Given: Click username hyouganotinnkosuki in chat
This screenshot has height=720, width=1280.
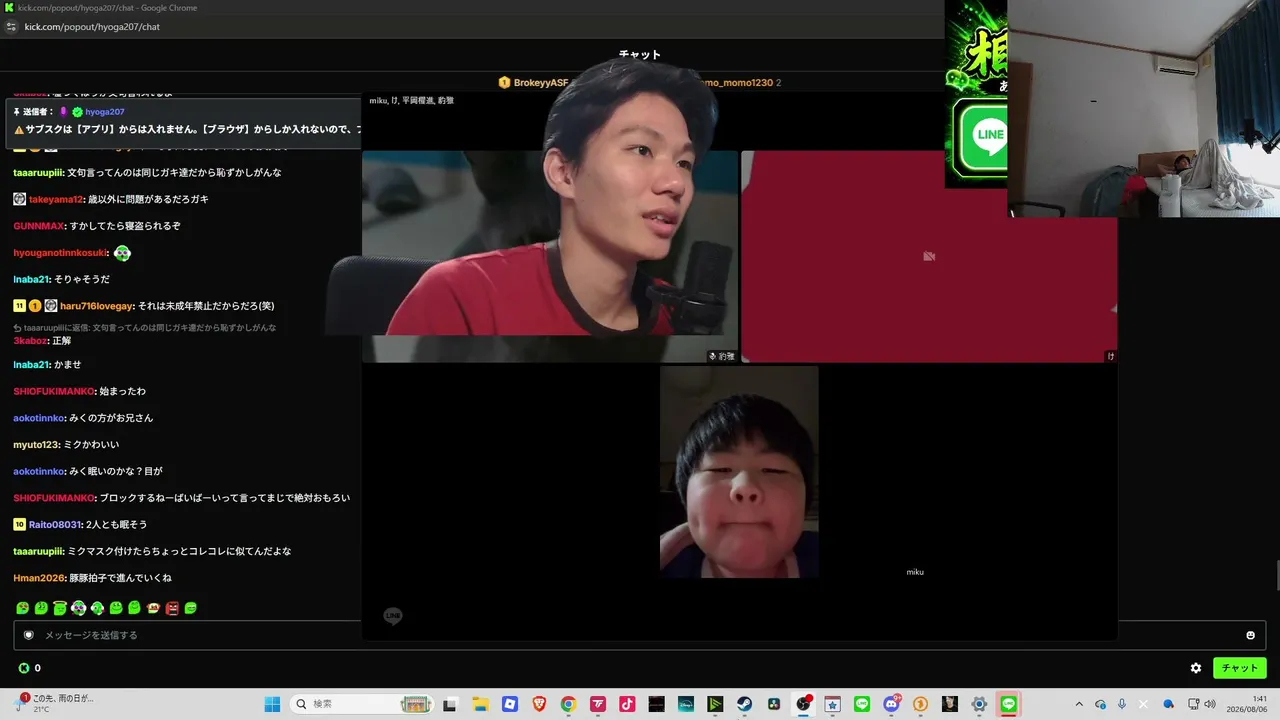Looking at the screenshot, I should (x=60, y=253).
